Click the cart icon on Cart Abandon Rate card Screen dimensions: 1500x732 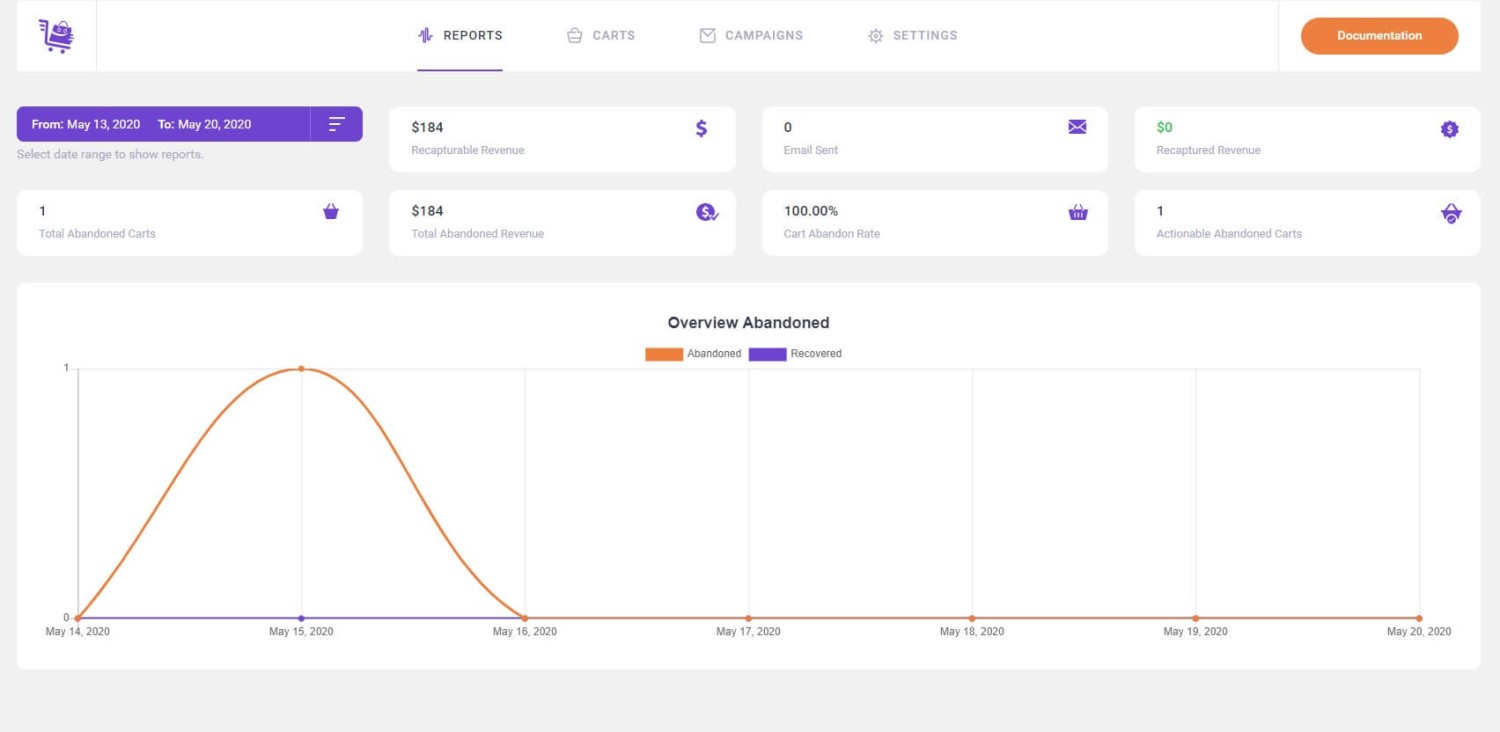coord(1077,212)
